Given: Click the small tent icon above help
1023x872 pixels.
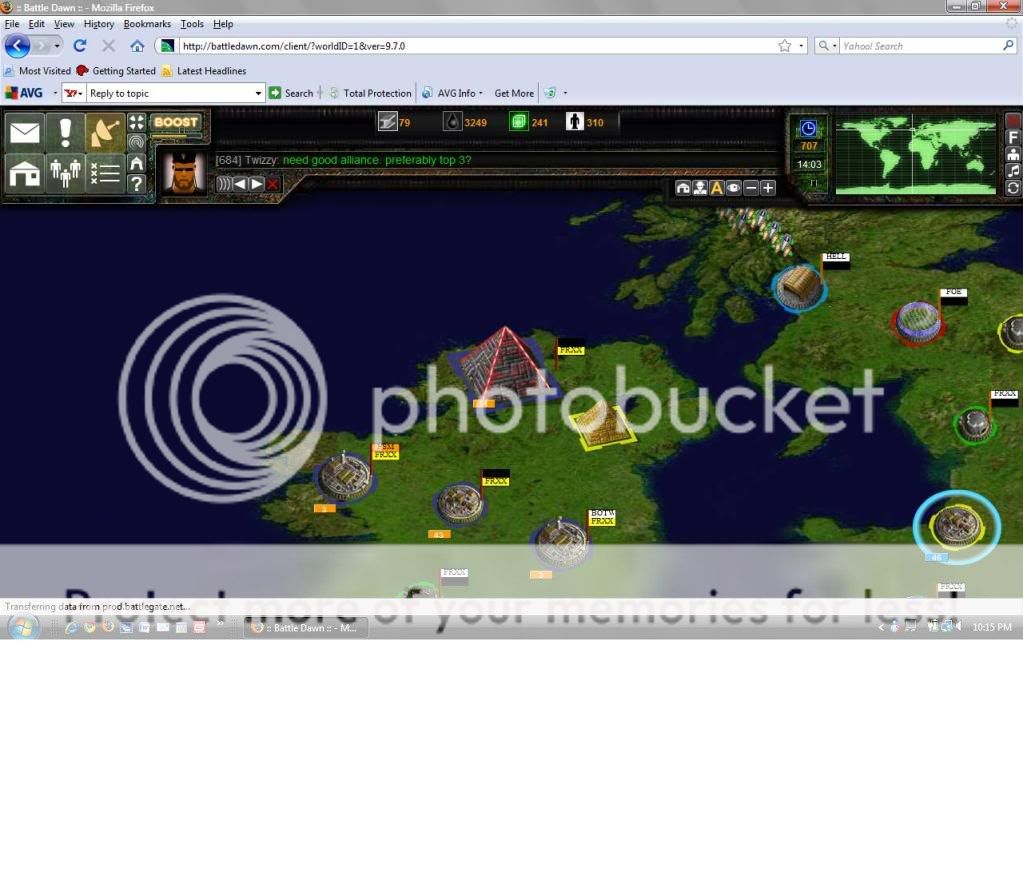Looking at the screenshot, I should coord(136,163).
